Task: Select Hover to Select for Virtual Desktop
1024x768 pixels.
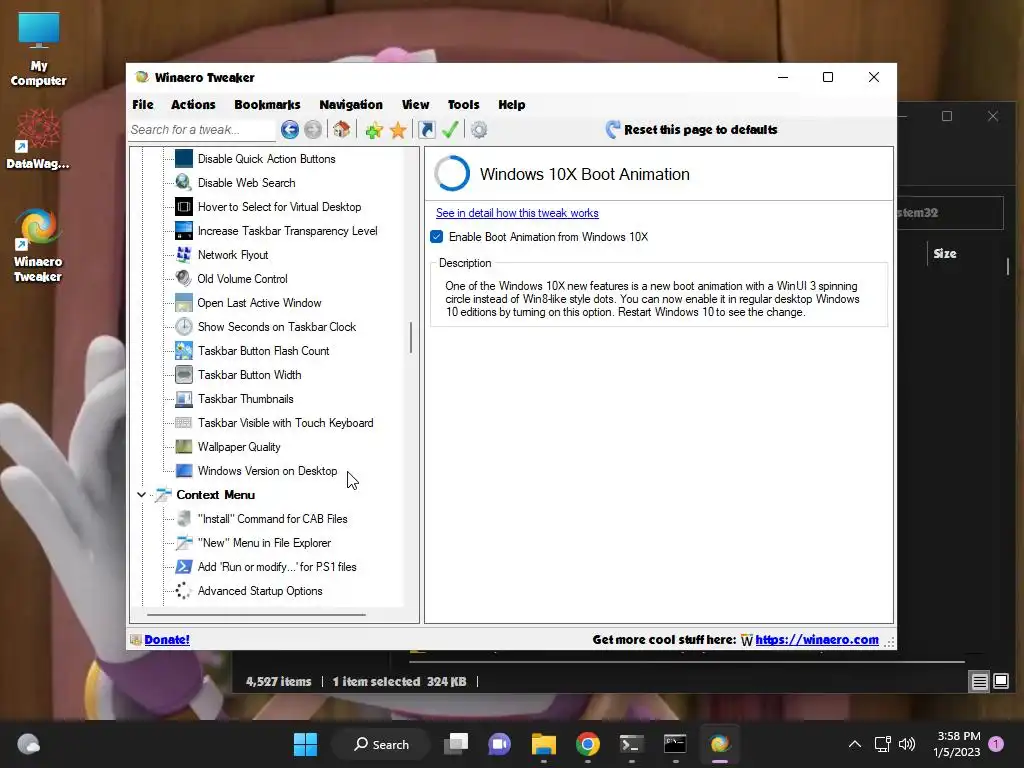Action: coord(279,207)
